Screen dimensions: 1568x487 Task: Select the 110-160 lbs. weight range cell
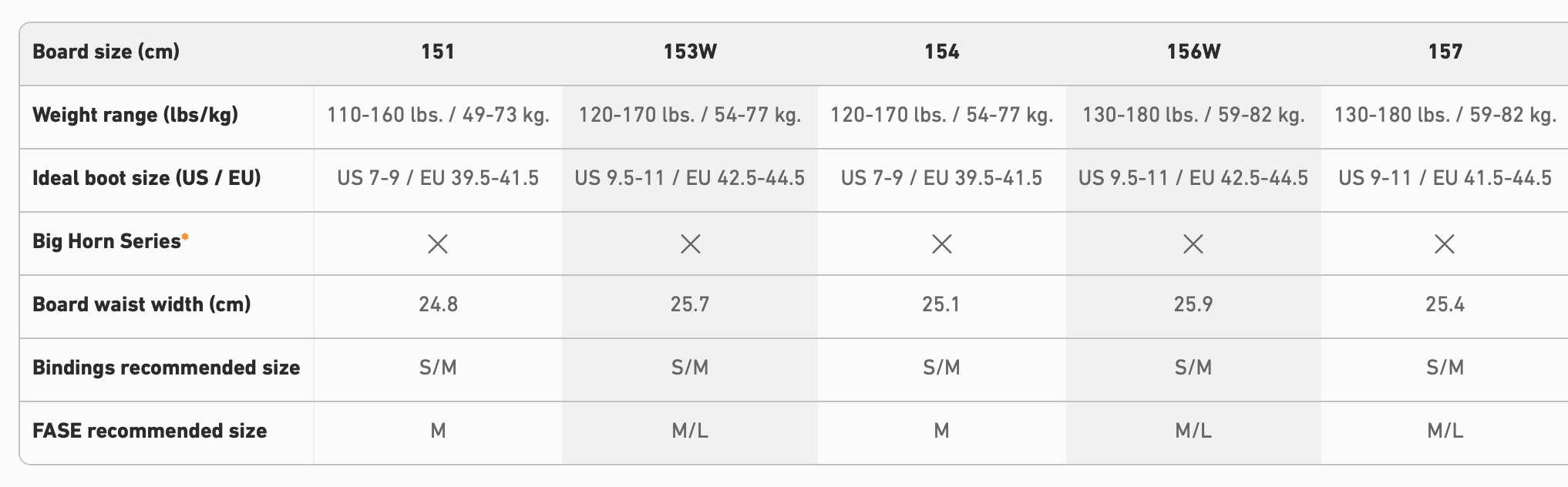tap(438, 115)
